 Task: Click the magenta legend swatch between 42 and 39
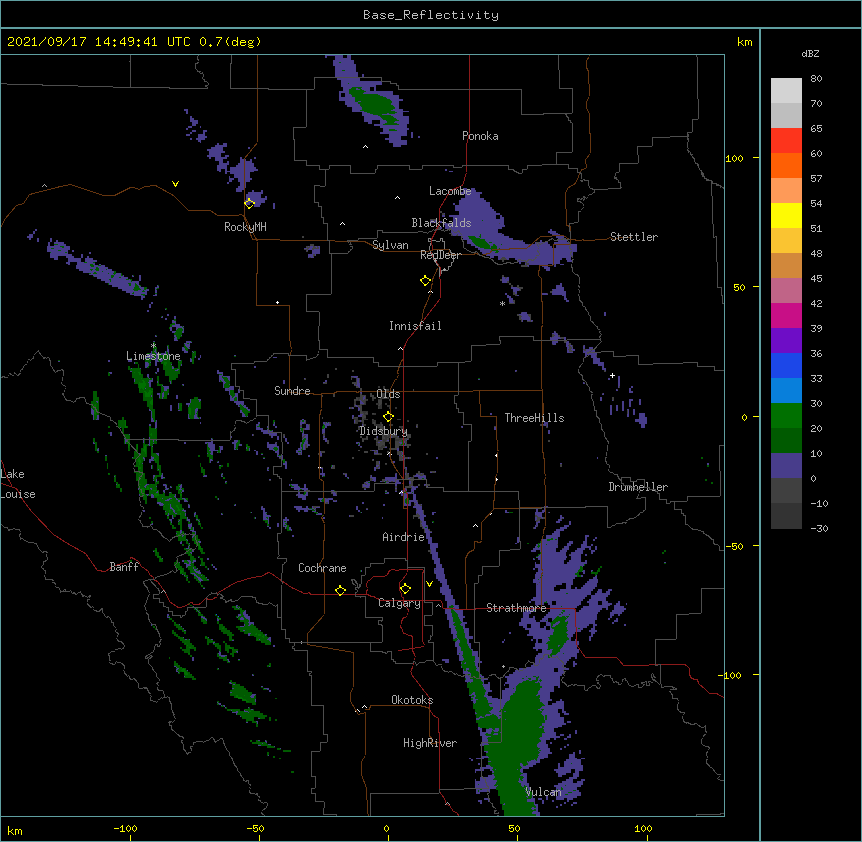pos(786,315)
